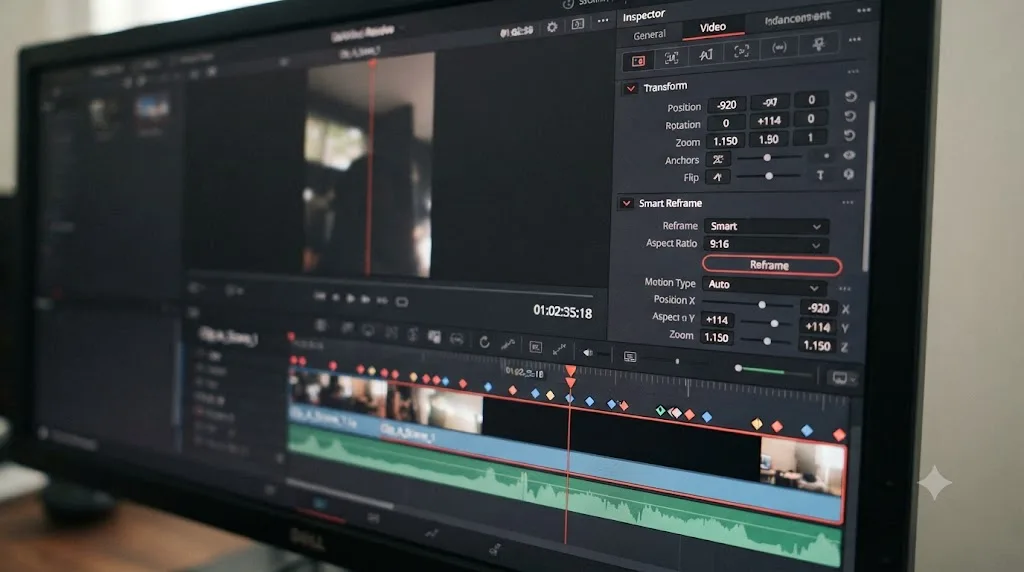Click the Smart Reframe Zoom field 1.150 left
1024x572 pixels.
[716, 337]
